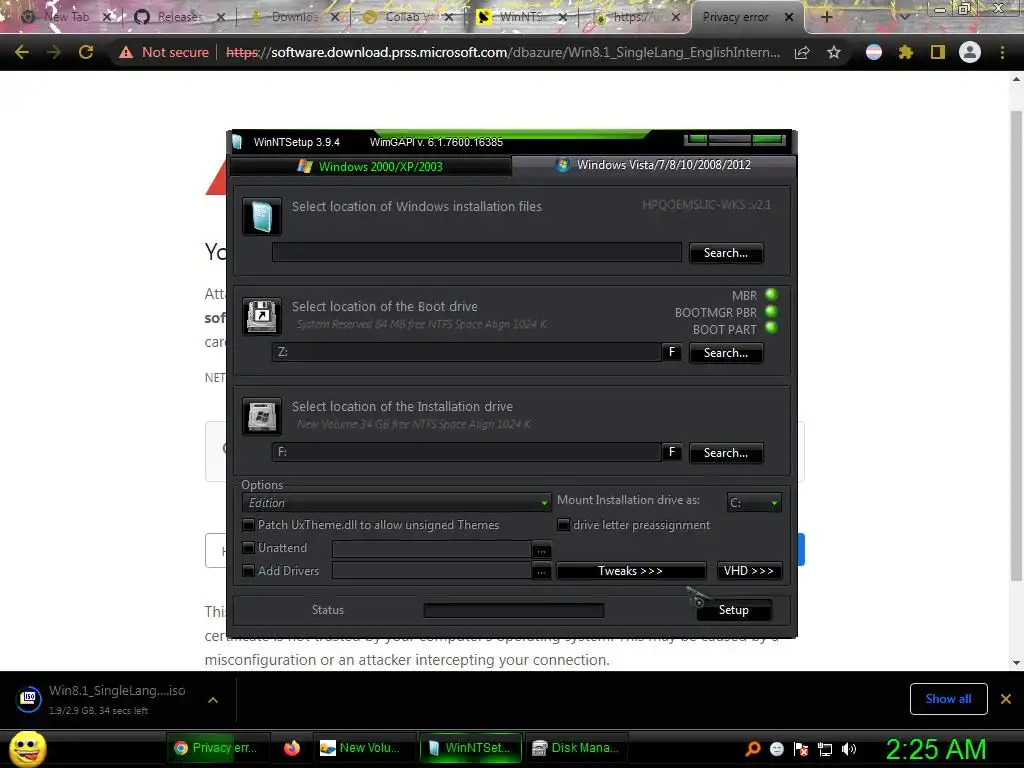Open the volume speaker tray icon

tap(848, 749)
